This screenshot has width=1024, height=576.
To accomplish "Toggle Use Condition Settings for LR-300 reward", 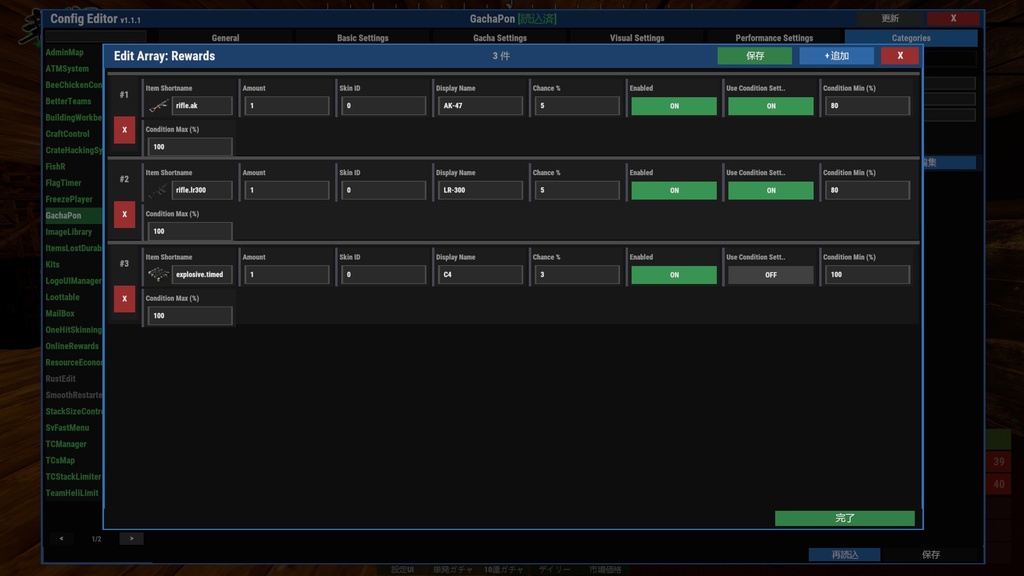I will pyautogui.click(x=773, y=189).
